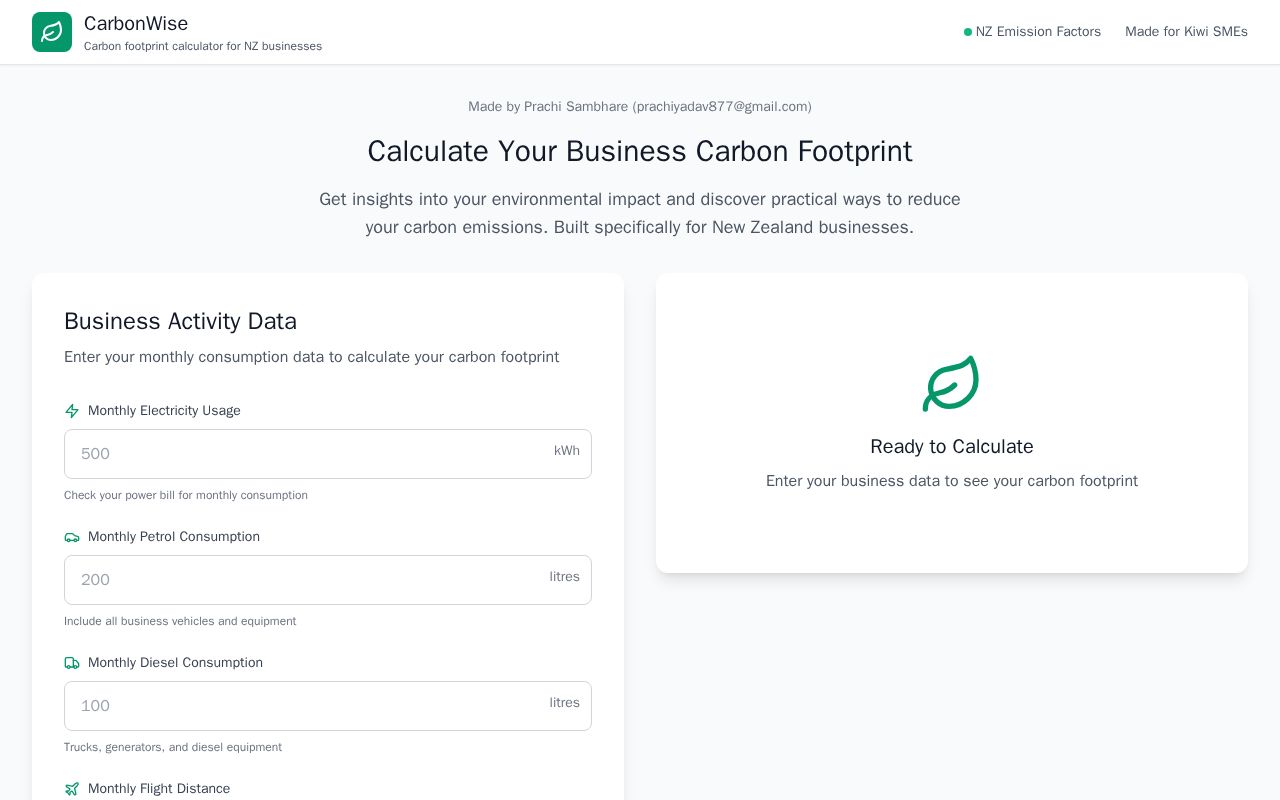Click the litres unit in the Petrol field

[x=565, y=577]
